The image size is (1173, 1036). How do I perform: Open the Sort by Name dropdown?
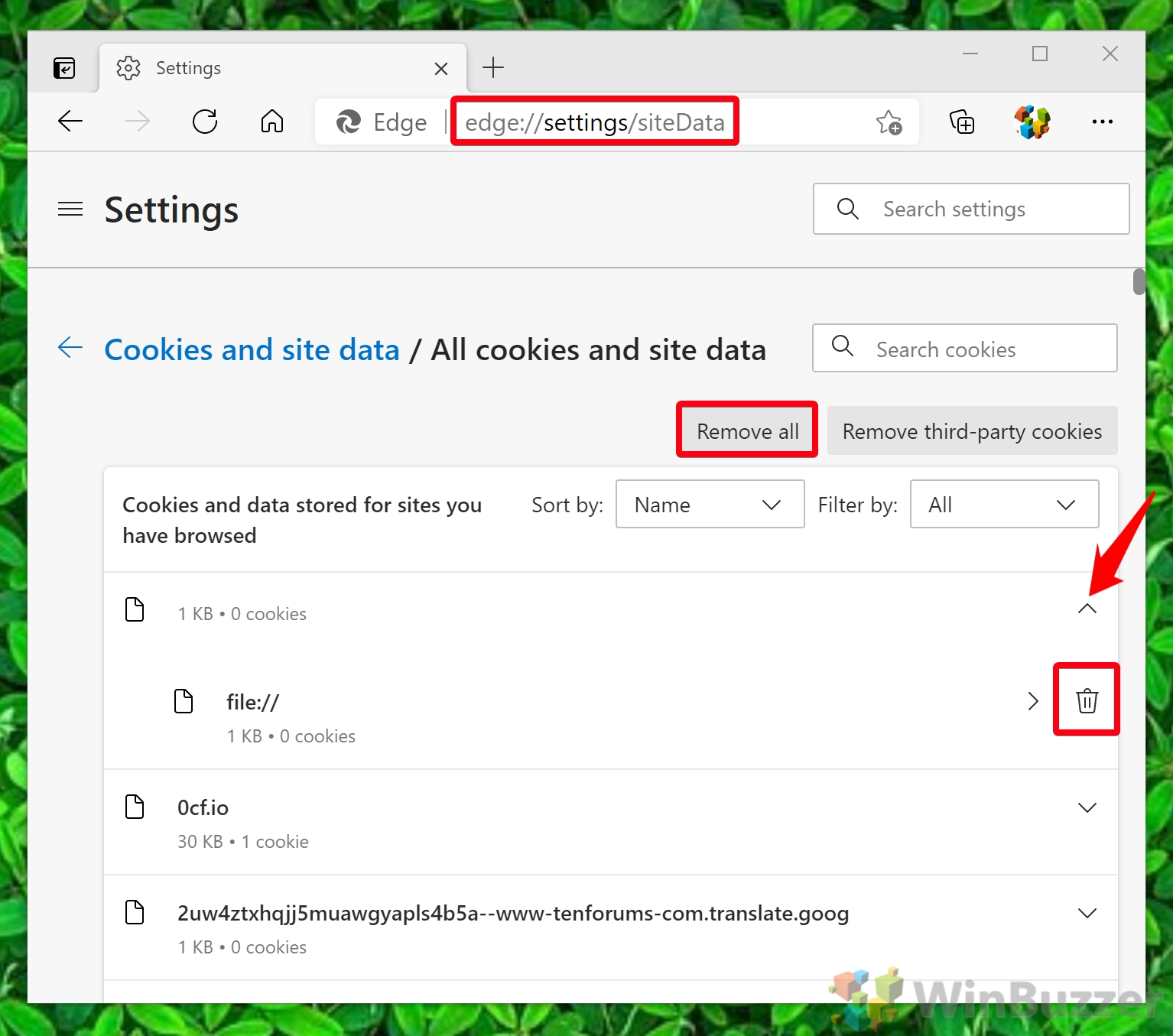pos(710,504)
